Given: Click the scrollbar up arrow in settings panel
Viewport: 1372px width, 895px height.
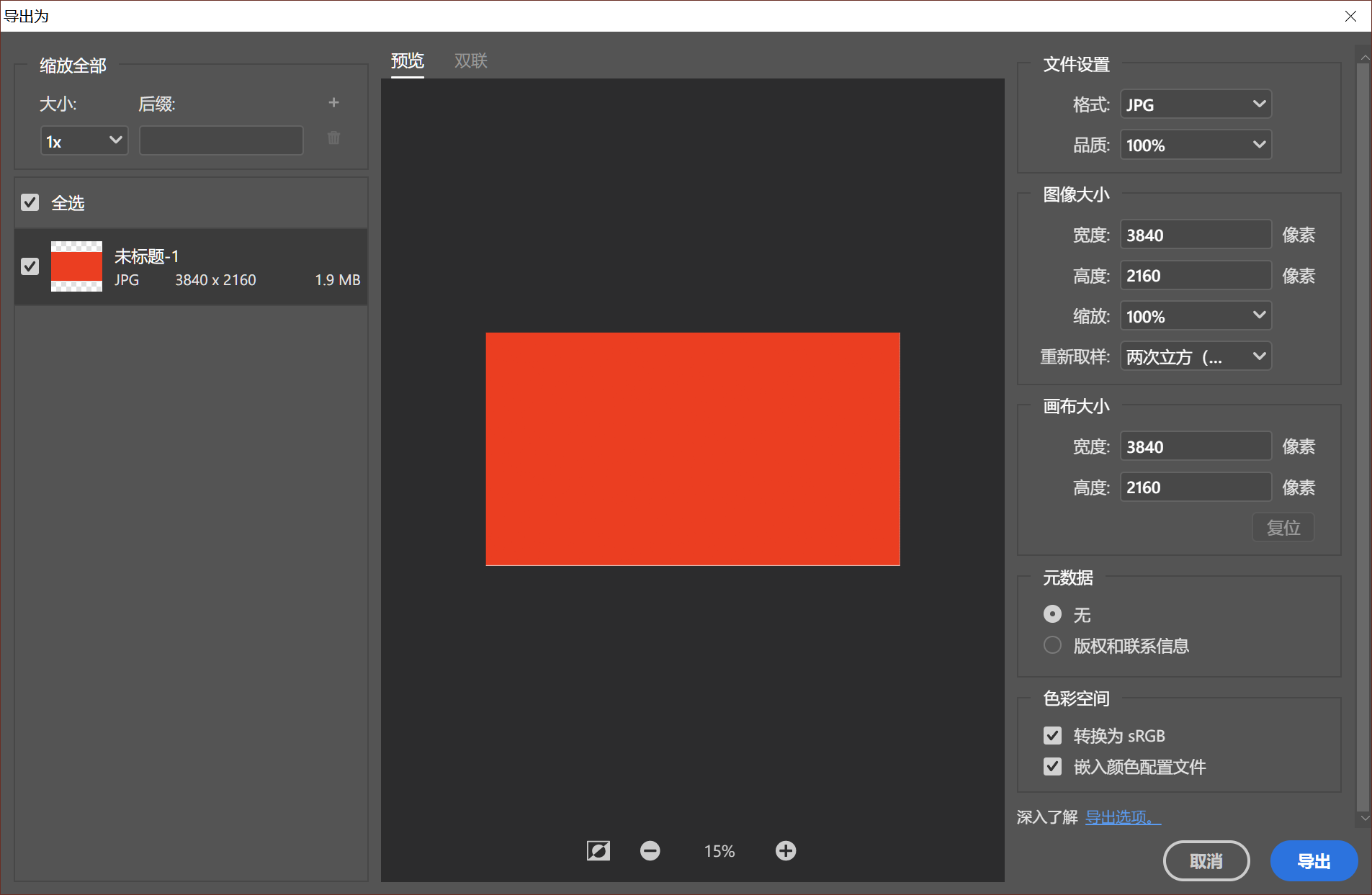Looking at the screenshot, I should click(x=1365, y=56).
